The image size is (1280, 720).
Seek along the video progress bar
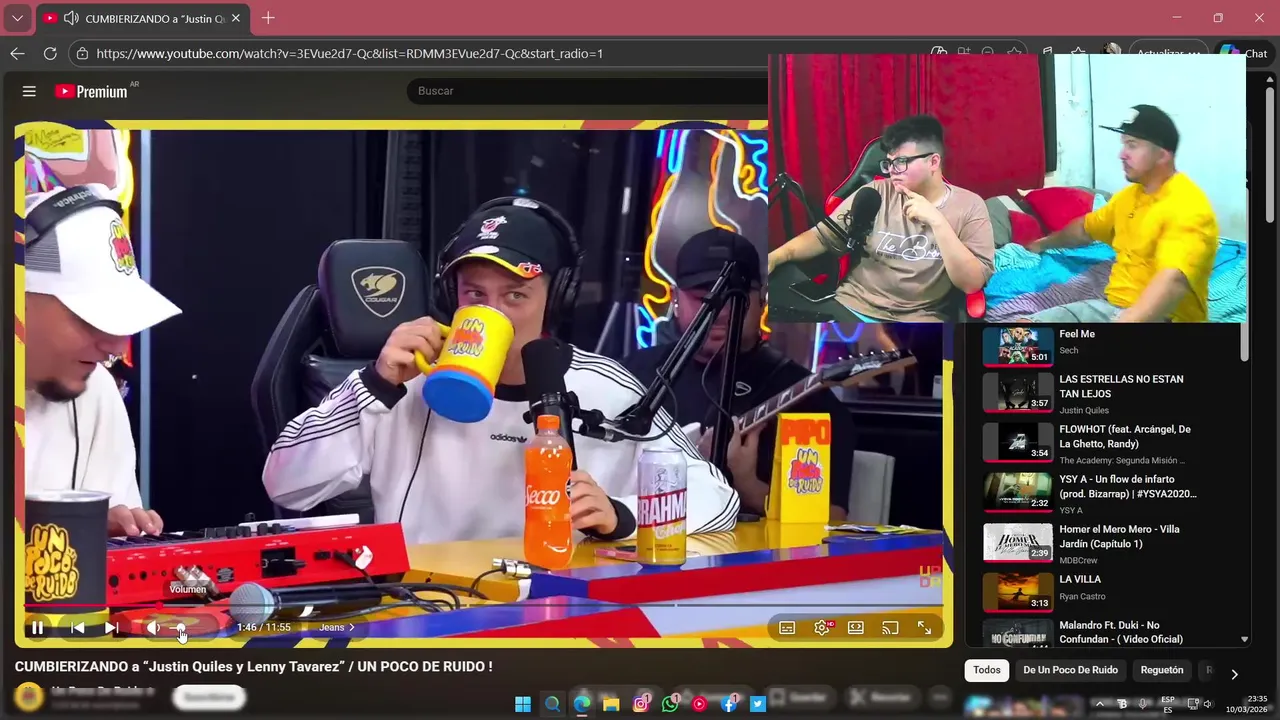click(x=483, y=606)
